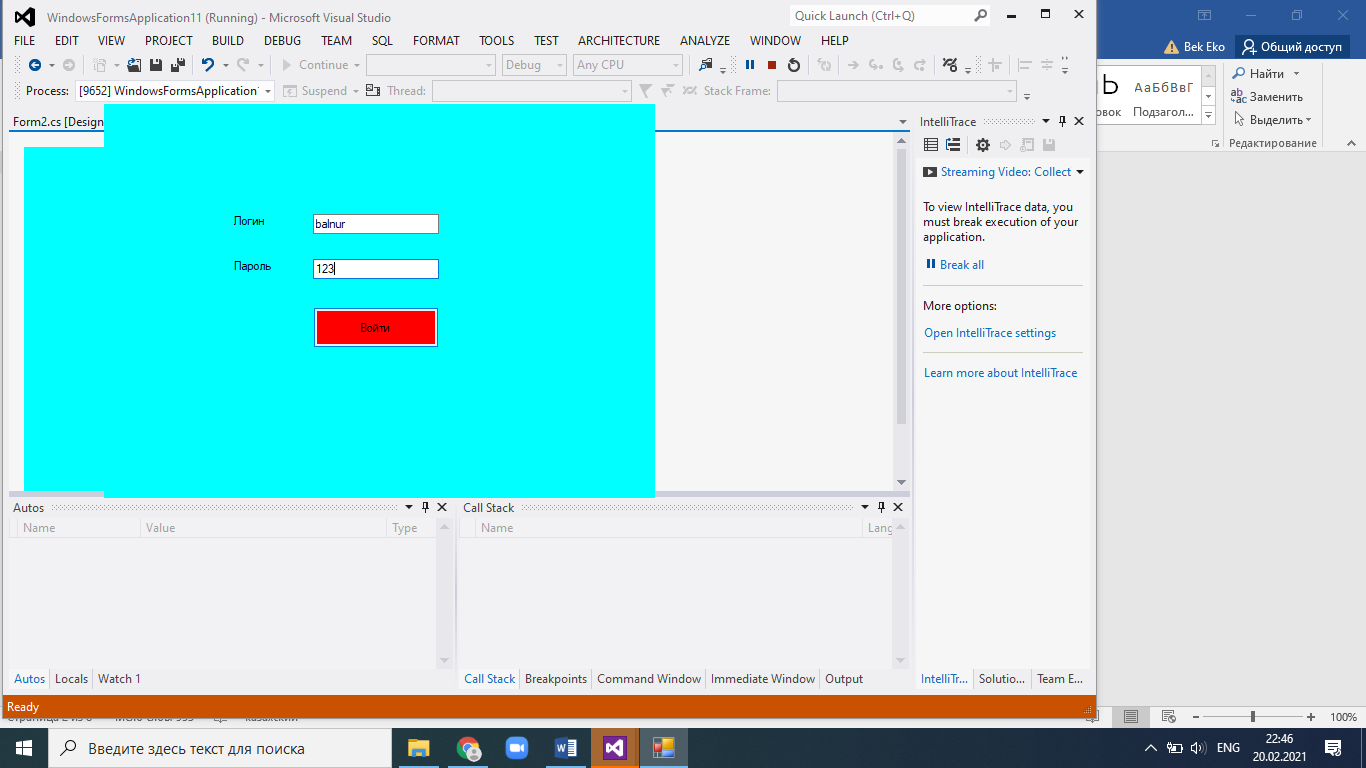
Task: Open the DEBUG menu
Action: click(x=282, y=41)
